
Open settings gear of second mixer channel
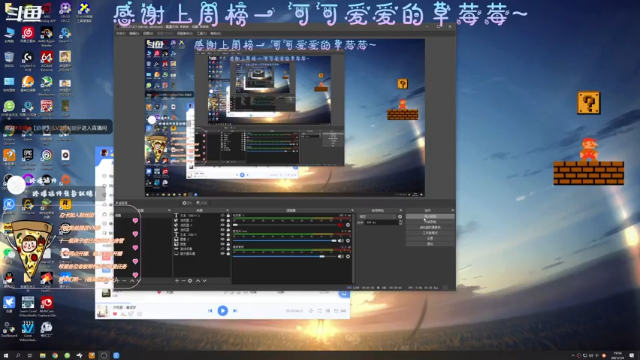[x=348, y=240]
